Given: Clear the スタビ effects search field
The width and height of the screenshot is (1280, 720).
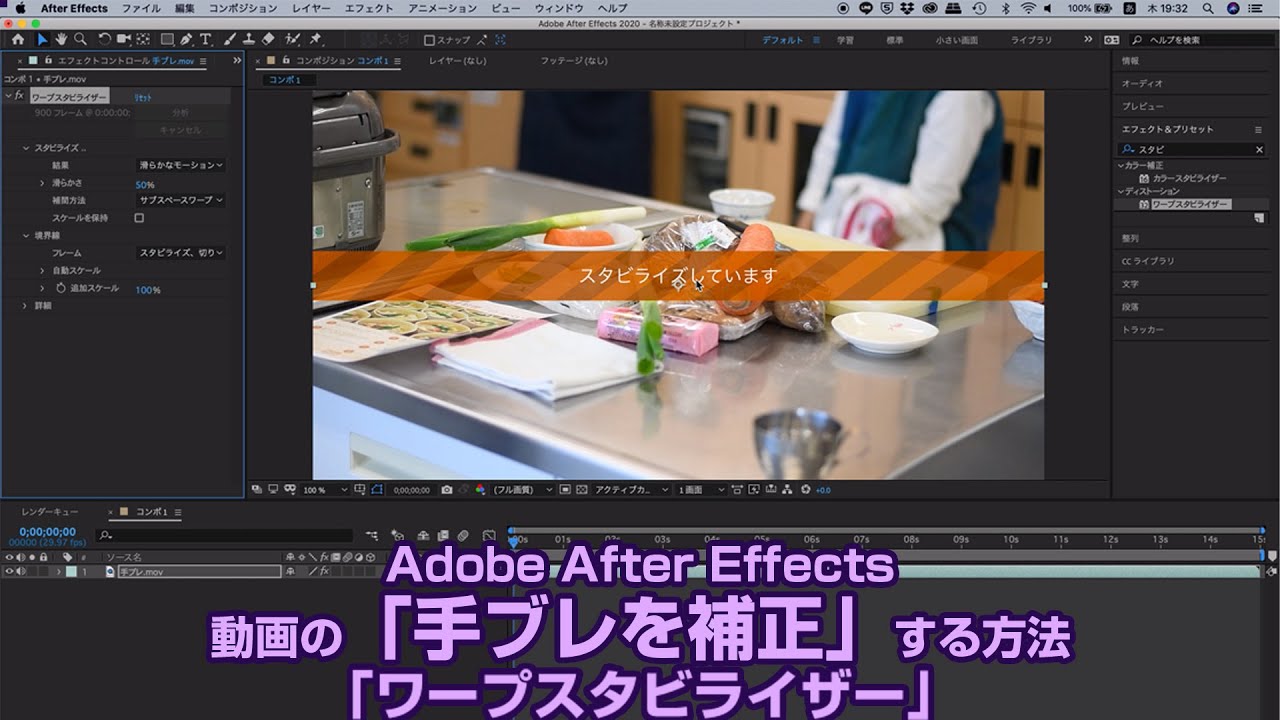Looking at the screenshot, I should (x=1259, y=149).
